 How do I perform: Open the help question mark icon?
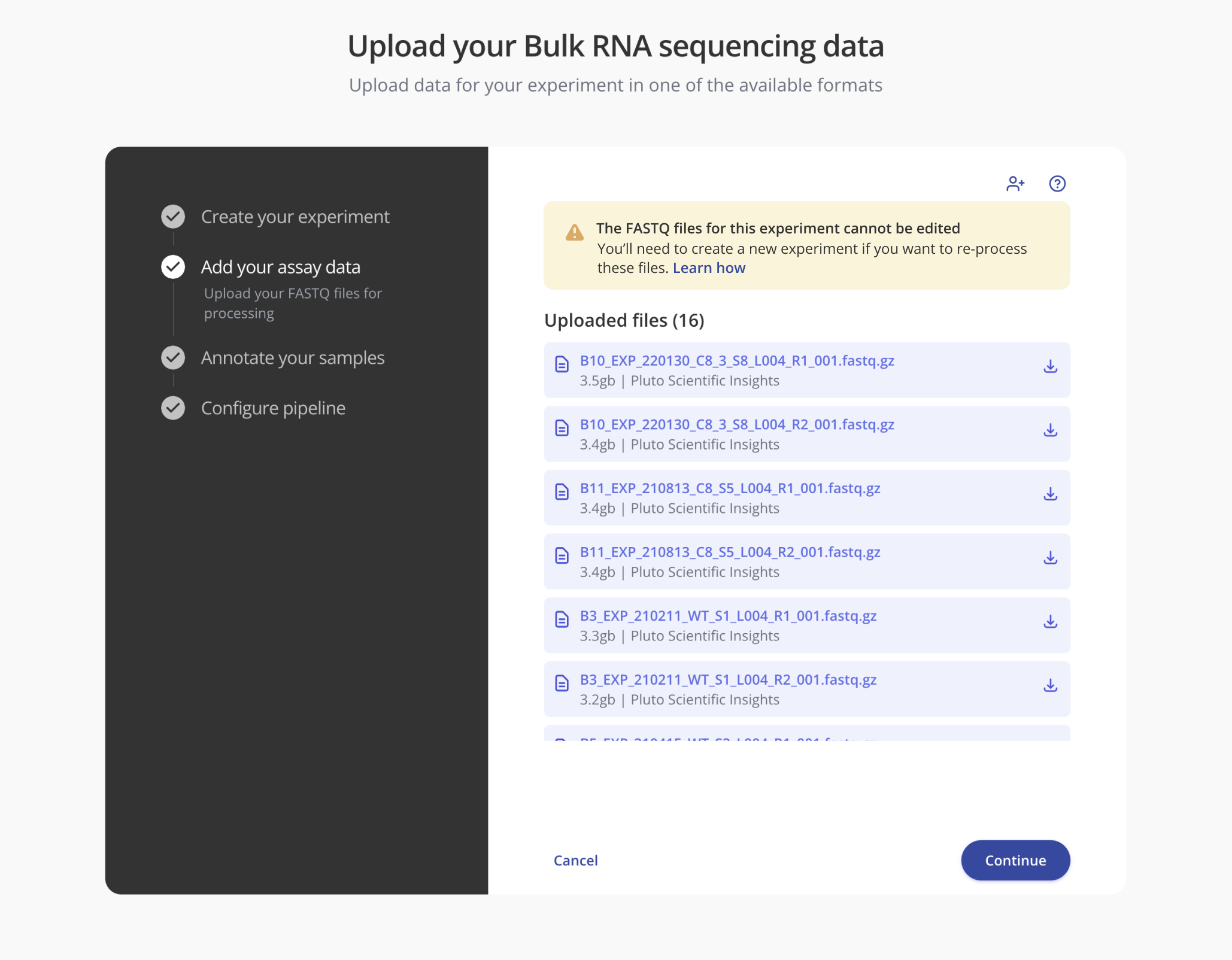(x=1057, y=184)
